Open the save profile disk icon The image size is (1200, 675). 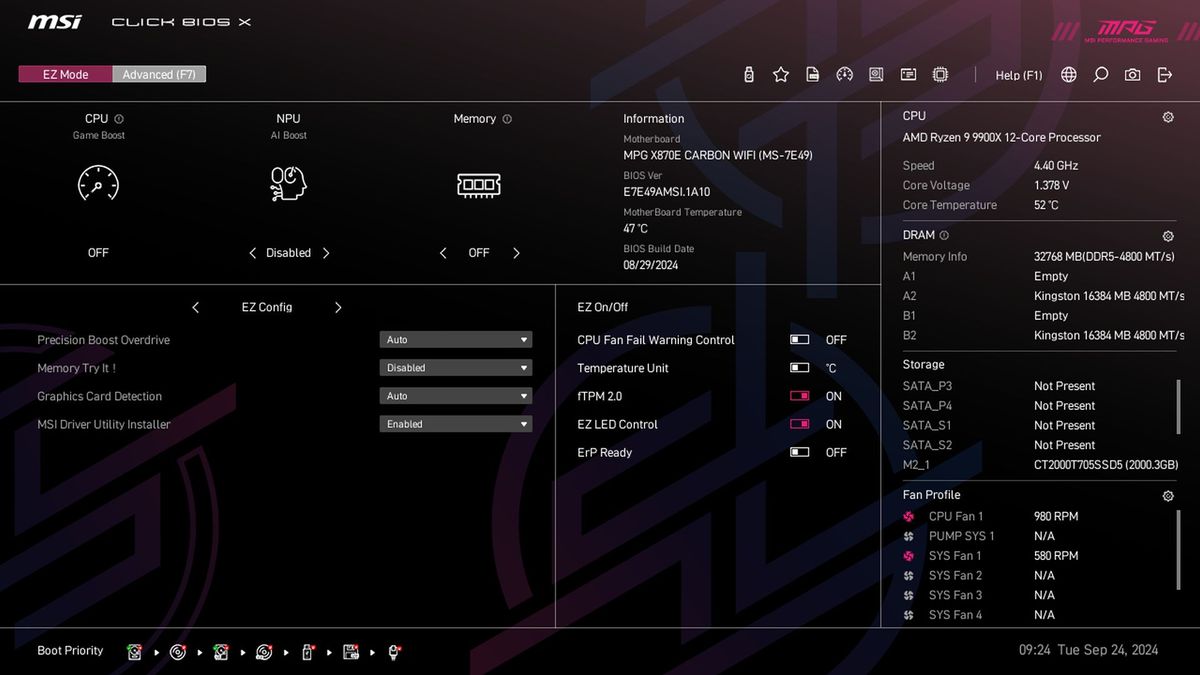(813, 75)
